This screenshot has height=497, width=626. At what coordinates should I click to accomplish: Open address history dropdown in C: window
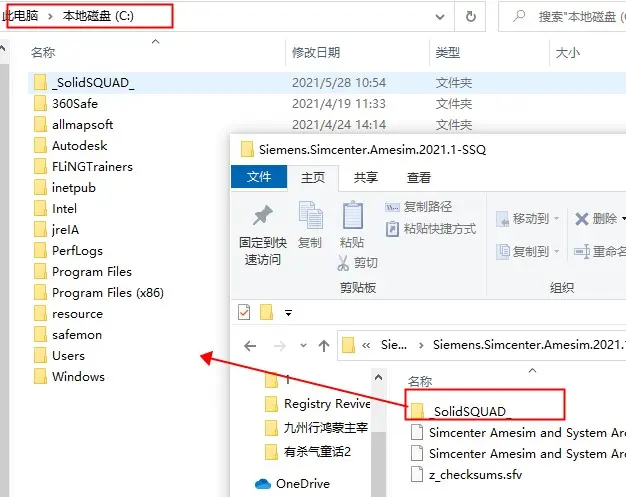point(440,17)
